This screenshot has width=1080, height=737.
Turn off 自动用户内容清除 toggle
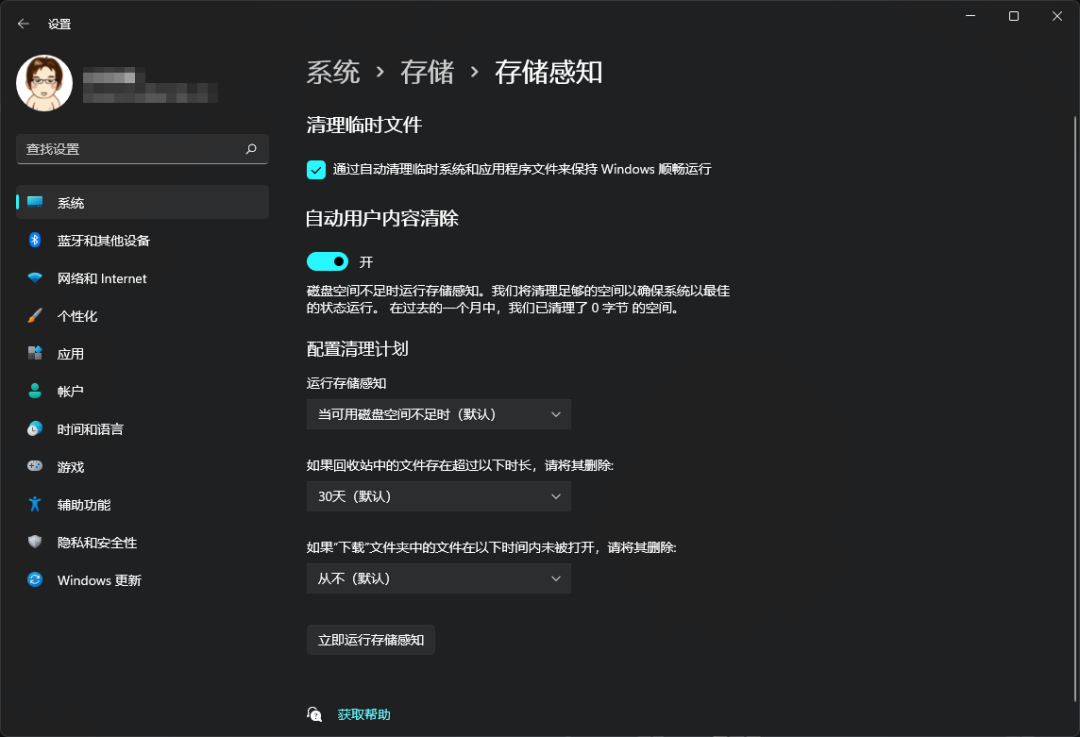click(x=327, y=262)
